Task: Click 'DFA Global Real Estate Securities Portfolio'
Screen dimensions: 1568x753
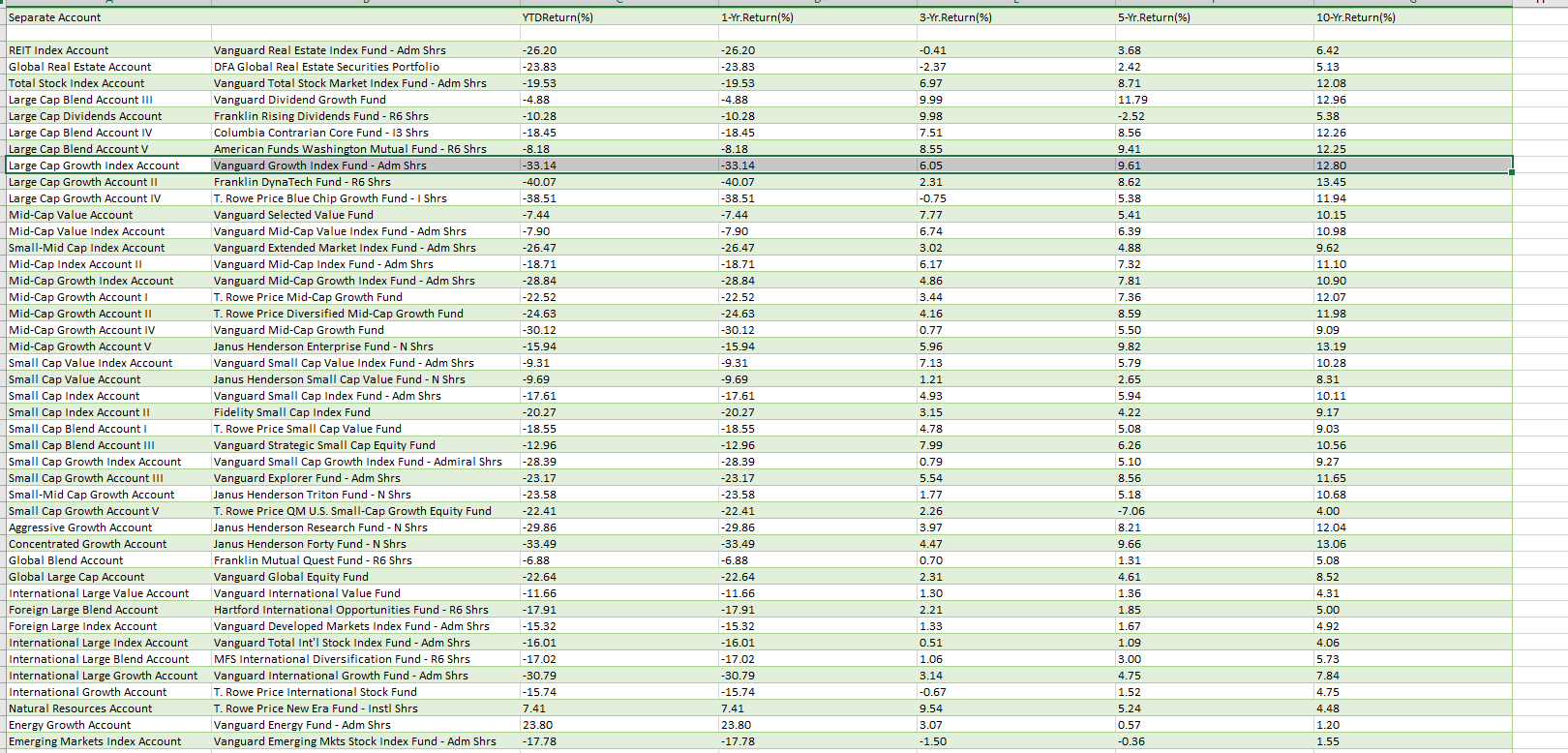Action: coord(366,67)
